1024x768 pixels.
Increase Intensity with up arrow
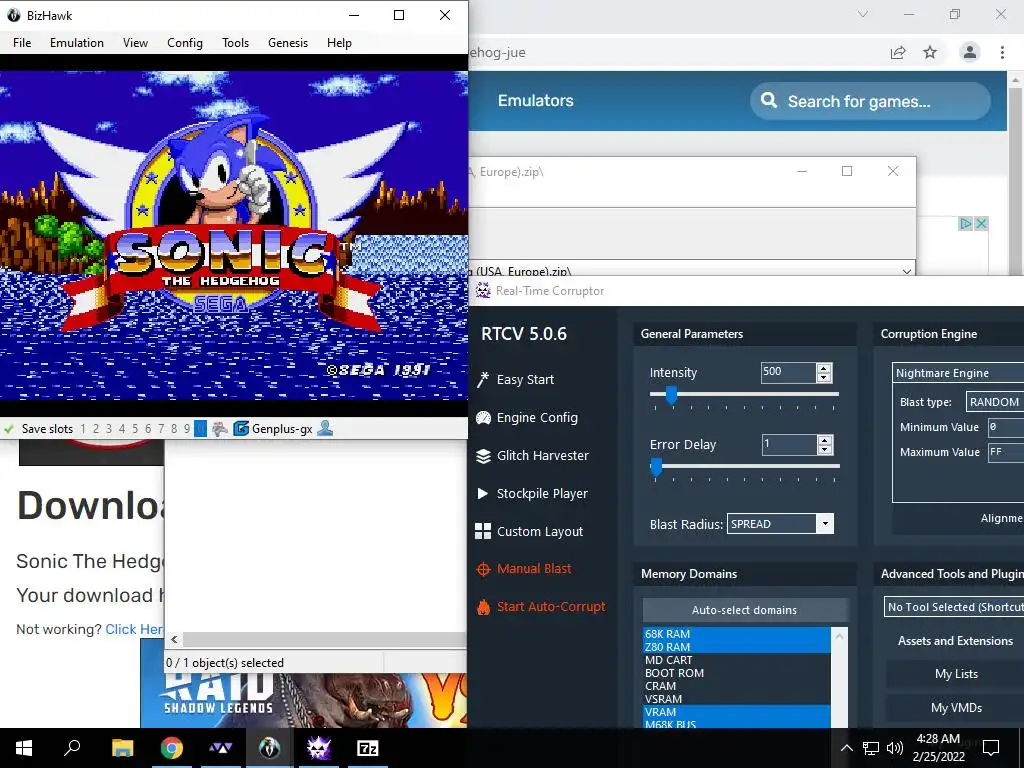(824, 368)
